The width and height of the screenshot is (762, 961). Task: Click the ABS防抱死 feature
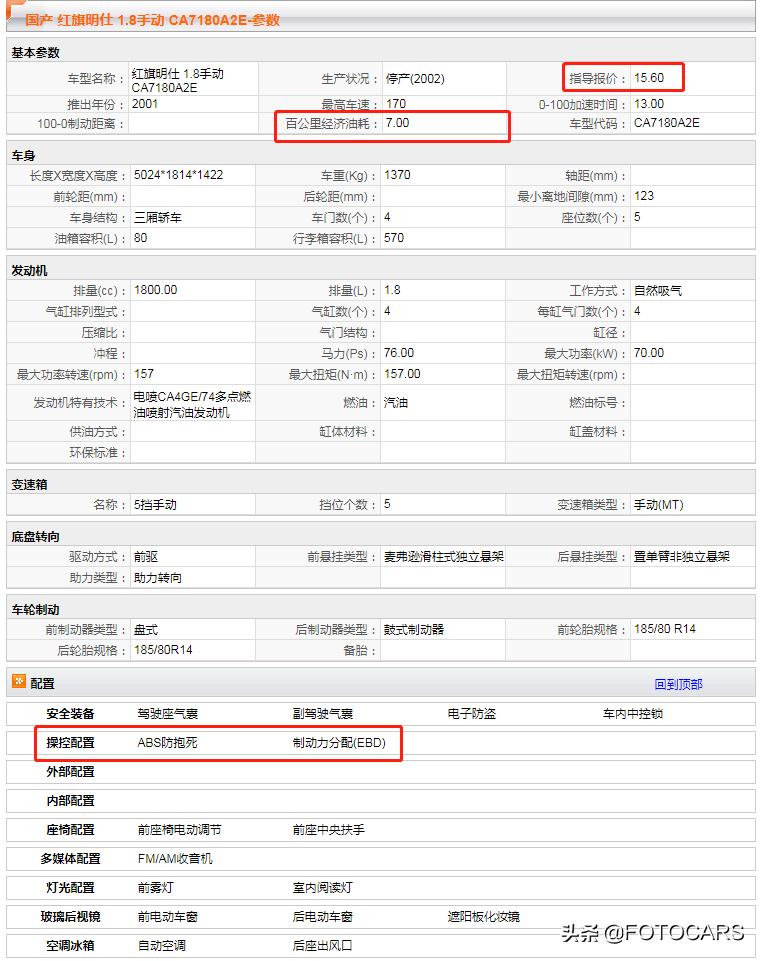(x=167, y=743)
